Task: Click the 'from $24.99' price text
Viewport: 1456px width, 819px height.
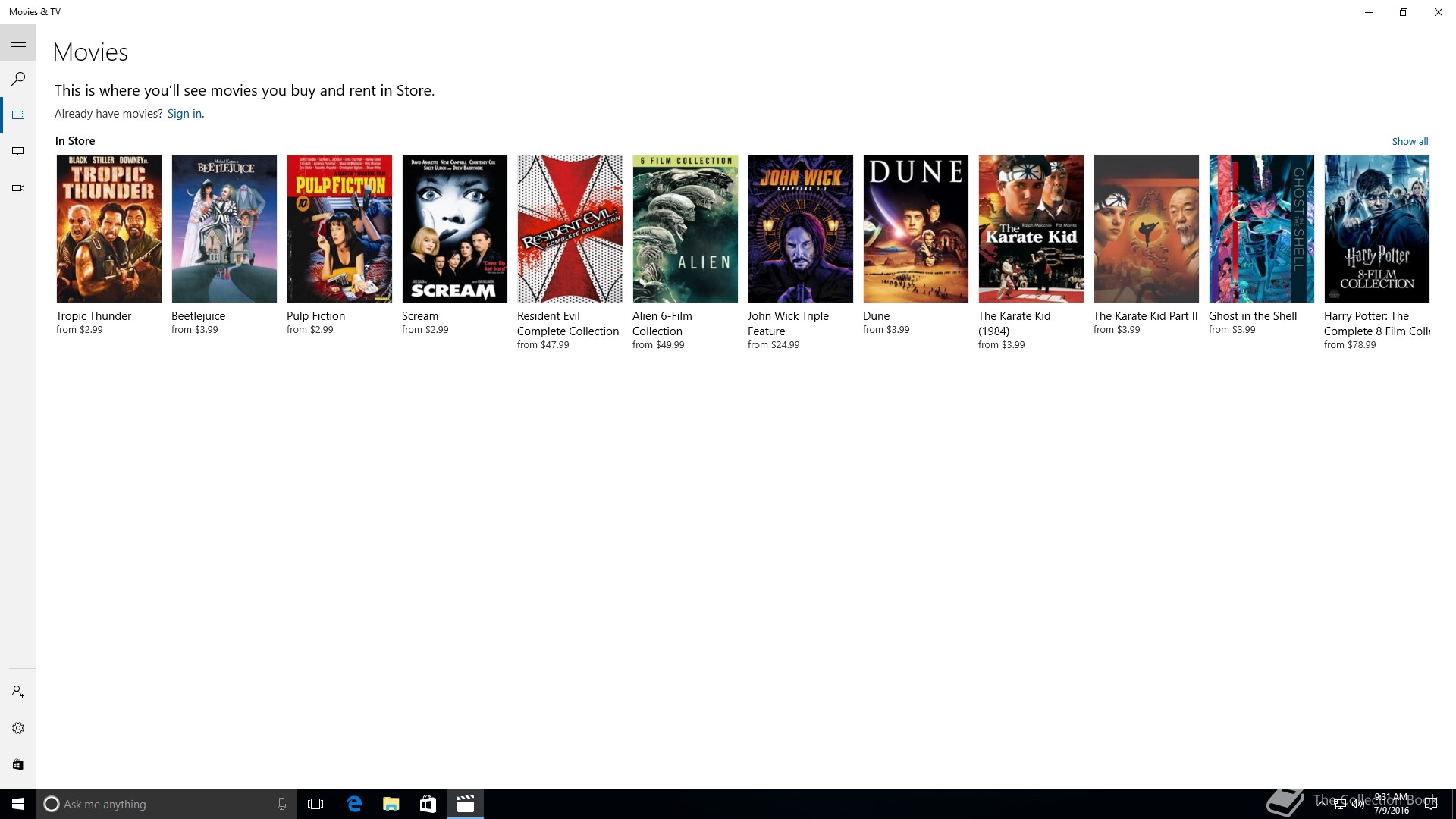Action: coord(773,345)
